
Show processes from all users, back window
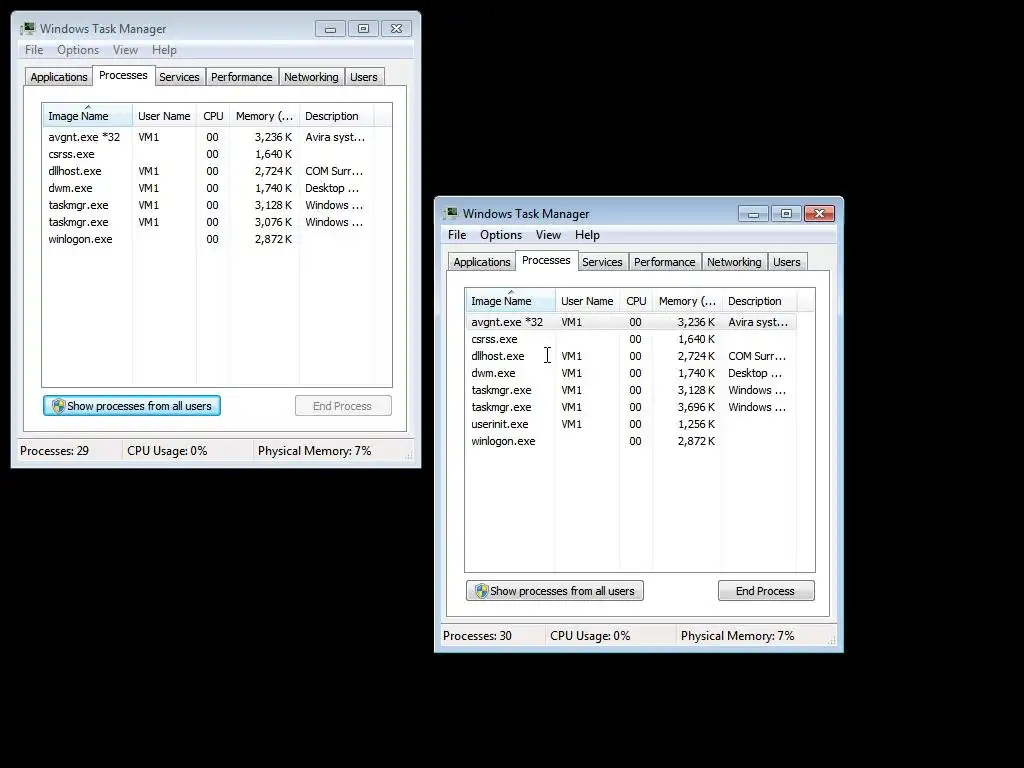132,406
